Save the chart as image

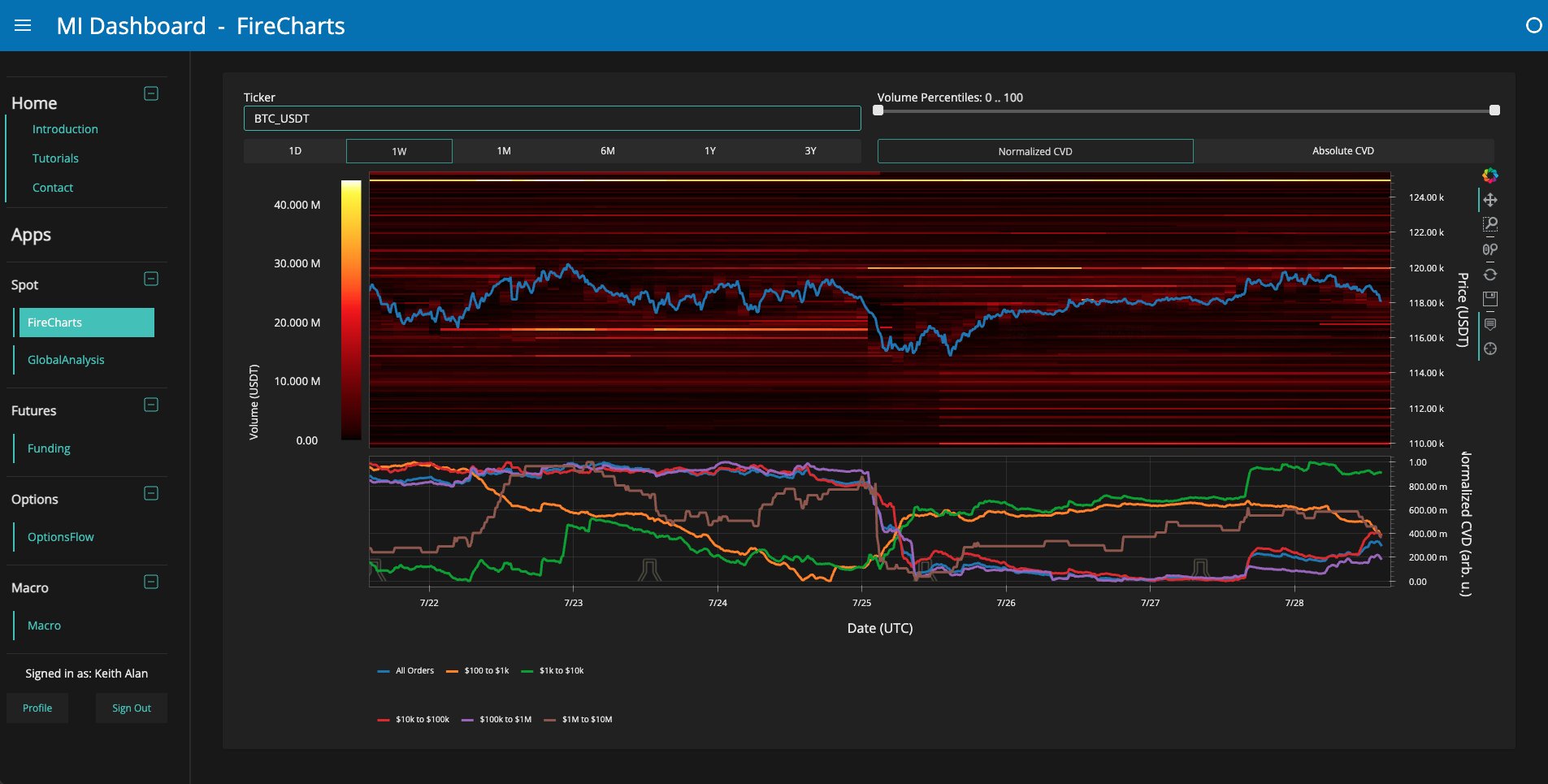coord(1489,299)
